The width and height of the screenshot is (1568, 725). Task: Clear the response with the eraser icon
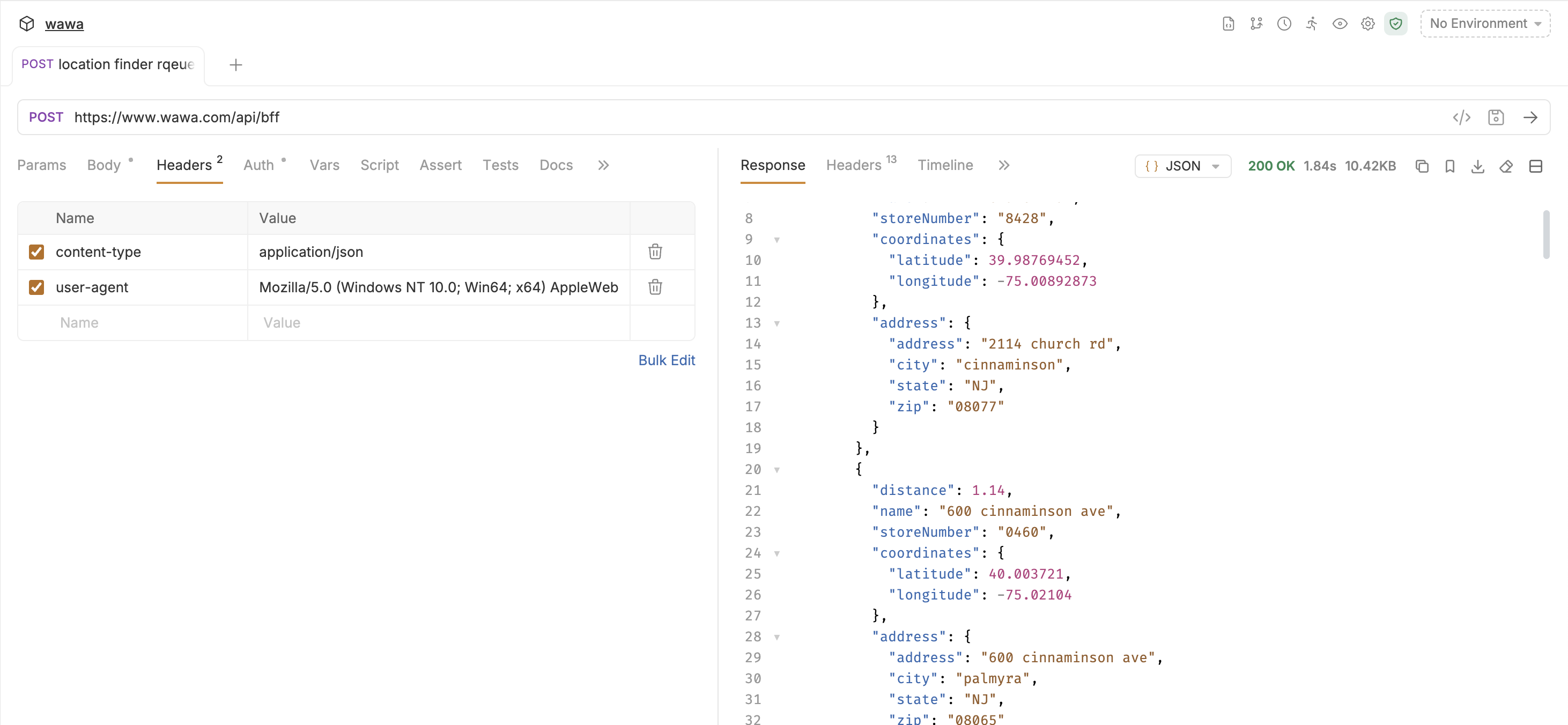coord(1506,166)
